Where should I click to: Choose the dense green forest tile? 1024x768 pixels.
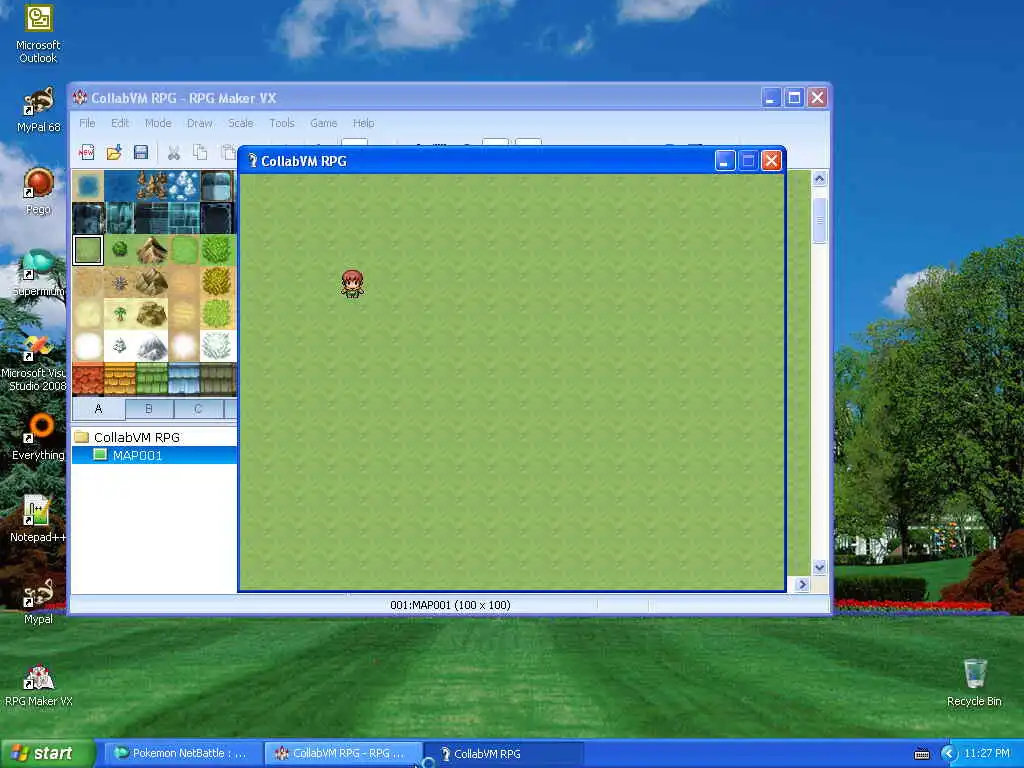click(216, 250)
